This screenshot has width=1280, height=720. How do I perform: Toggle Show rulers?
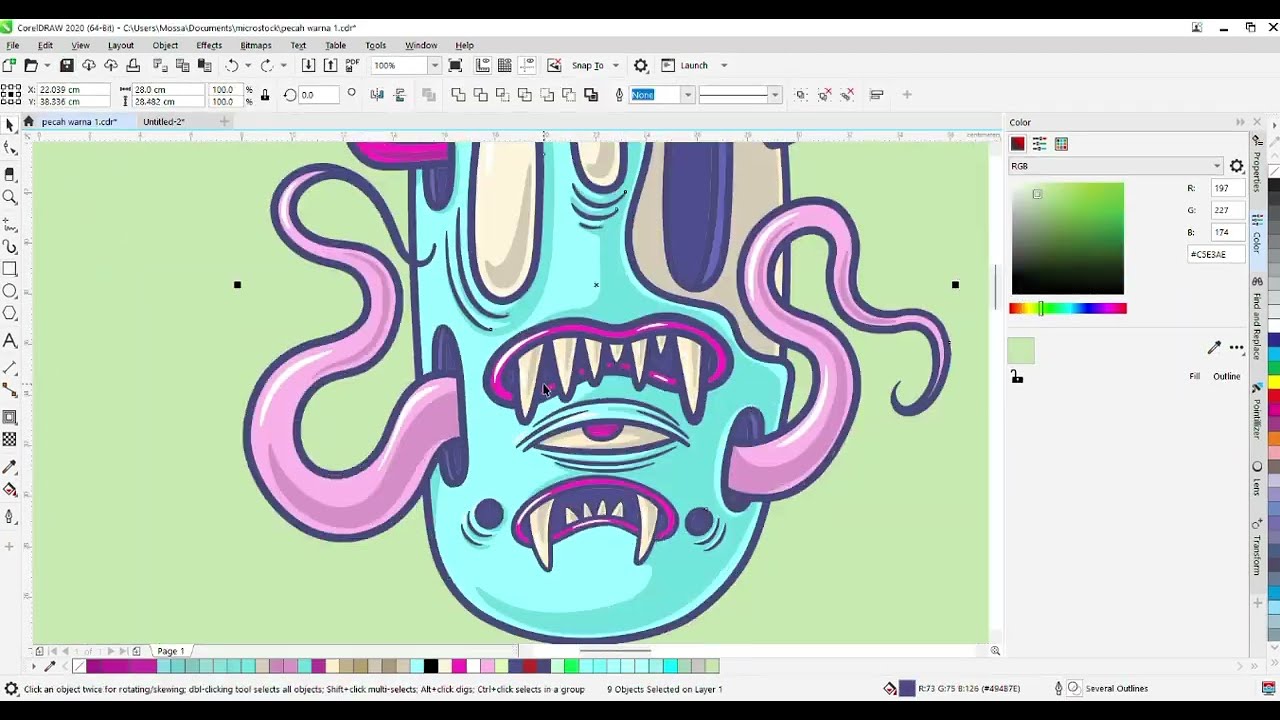point(482,66)
